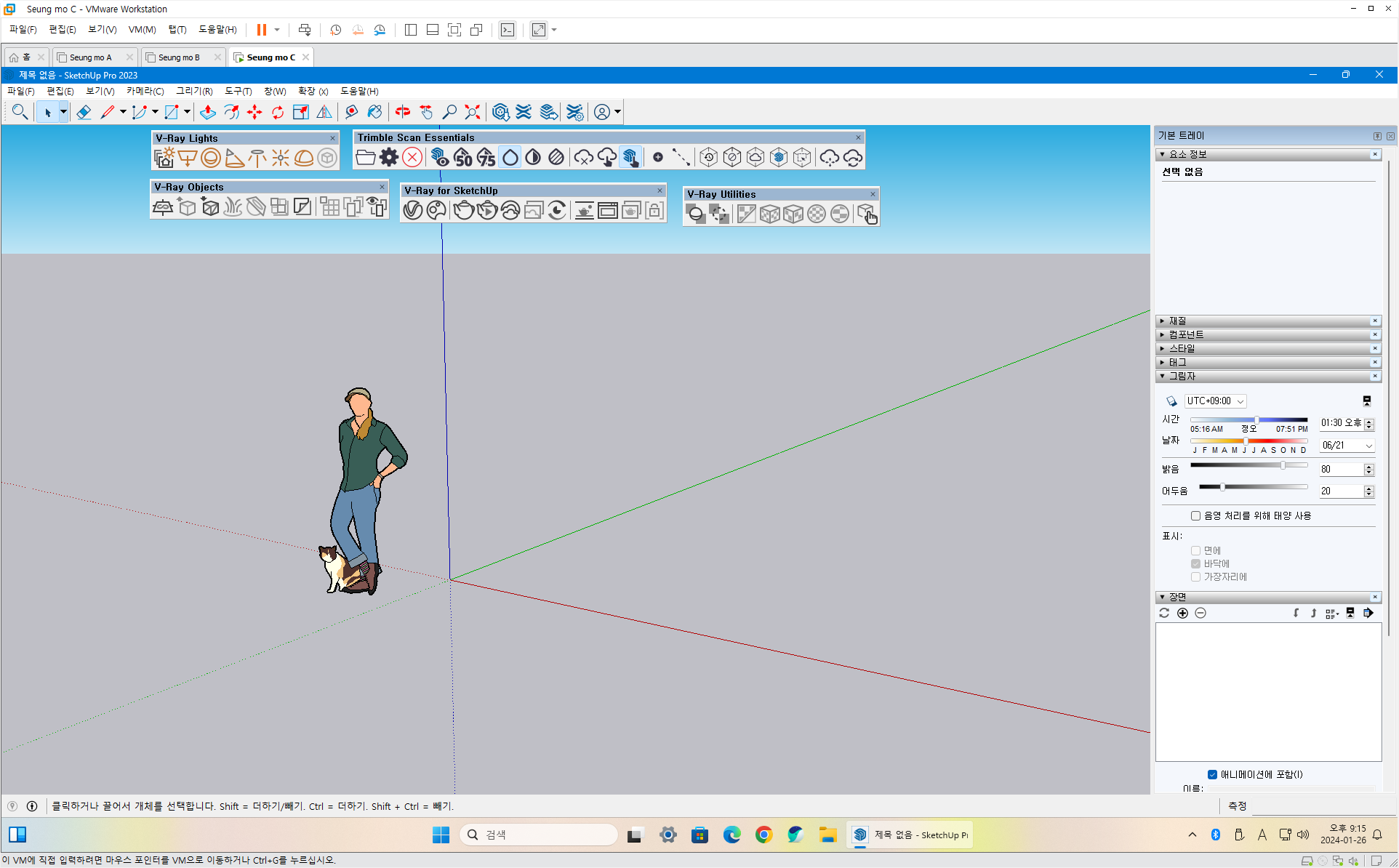Screen dimensions: 1399x868
Task: Activate the Orbit camera tool
Action: click(402, 112)
